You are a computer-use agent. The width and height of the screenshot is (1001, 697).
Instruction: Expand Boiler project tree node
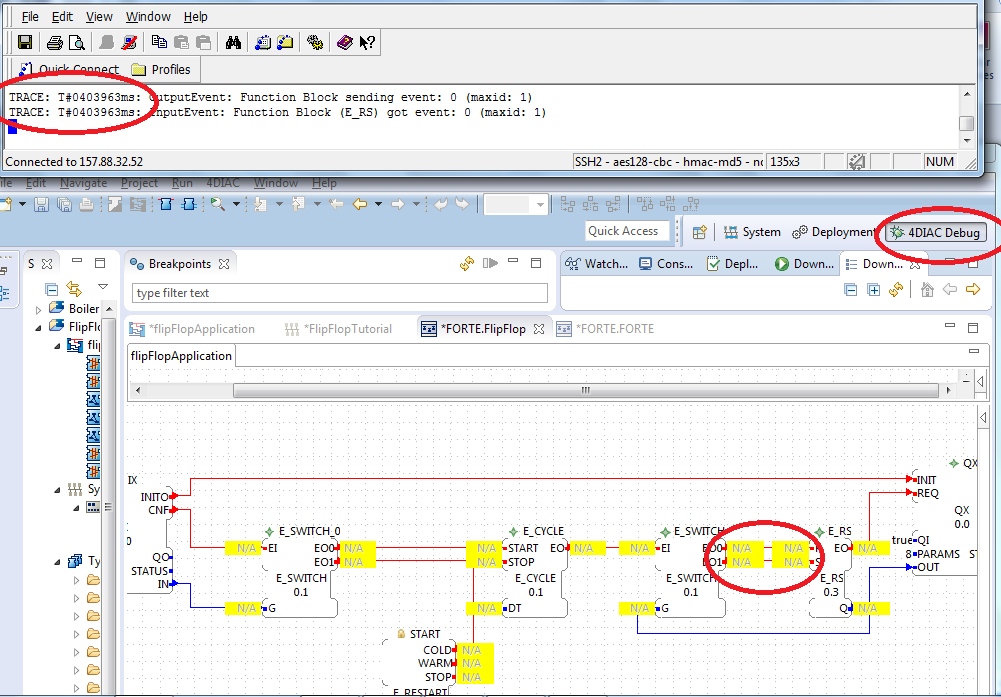[38, 310]
